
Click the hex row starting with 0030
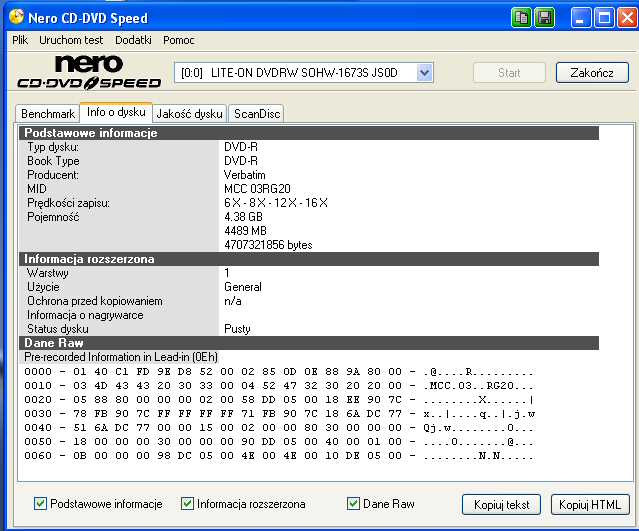point(279,414)
